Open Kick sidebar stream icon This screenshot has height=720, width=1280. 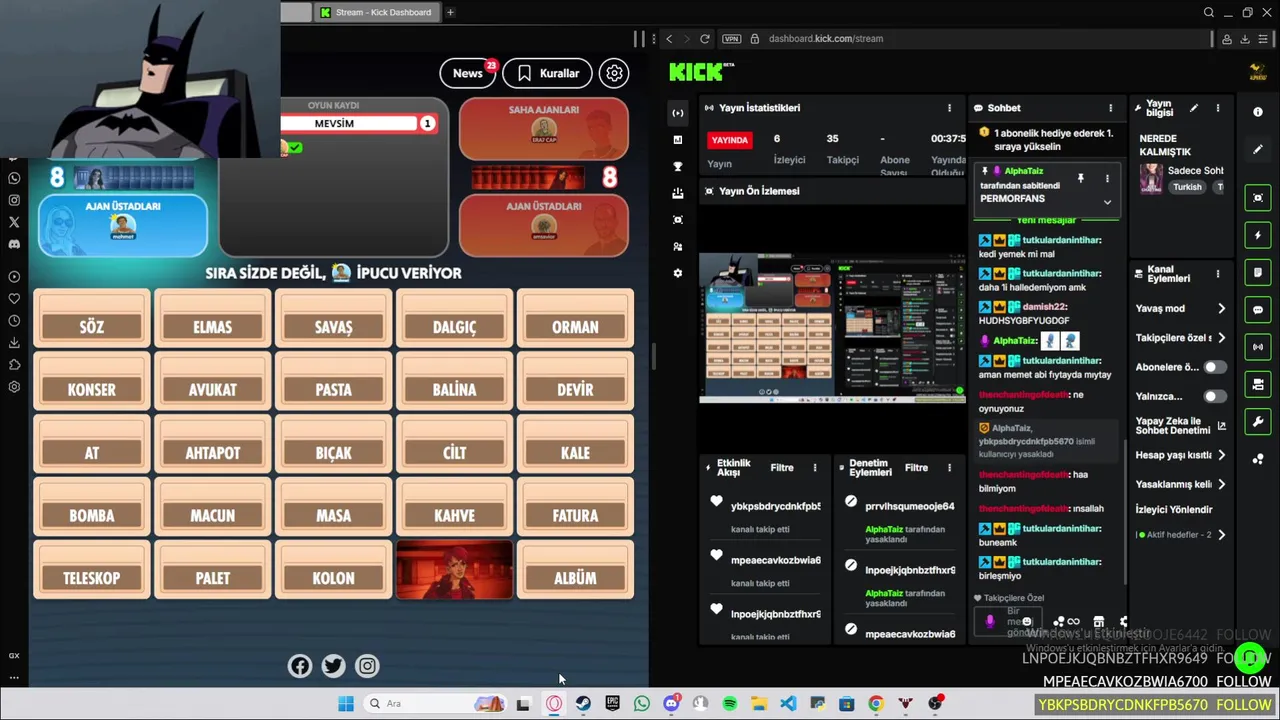(x=678, y=113)
